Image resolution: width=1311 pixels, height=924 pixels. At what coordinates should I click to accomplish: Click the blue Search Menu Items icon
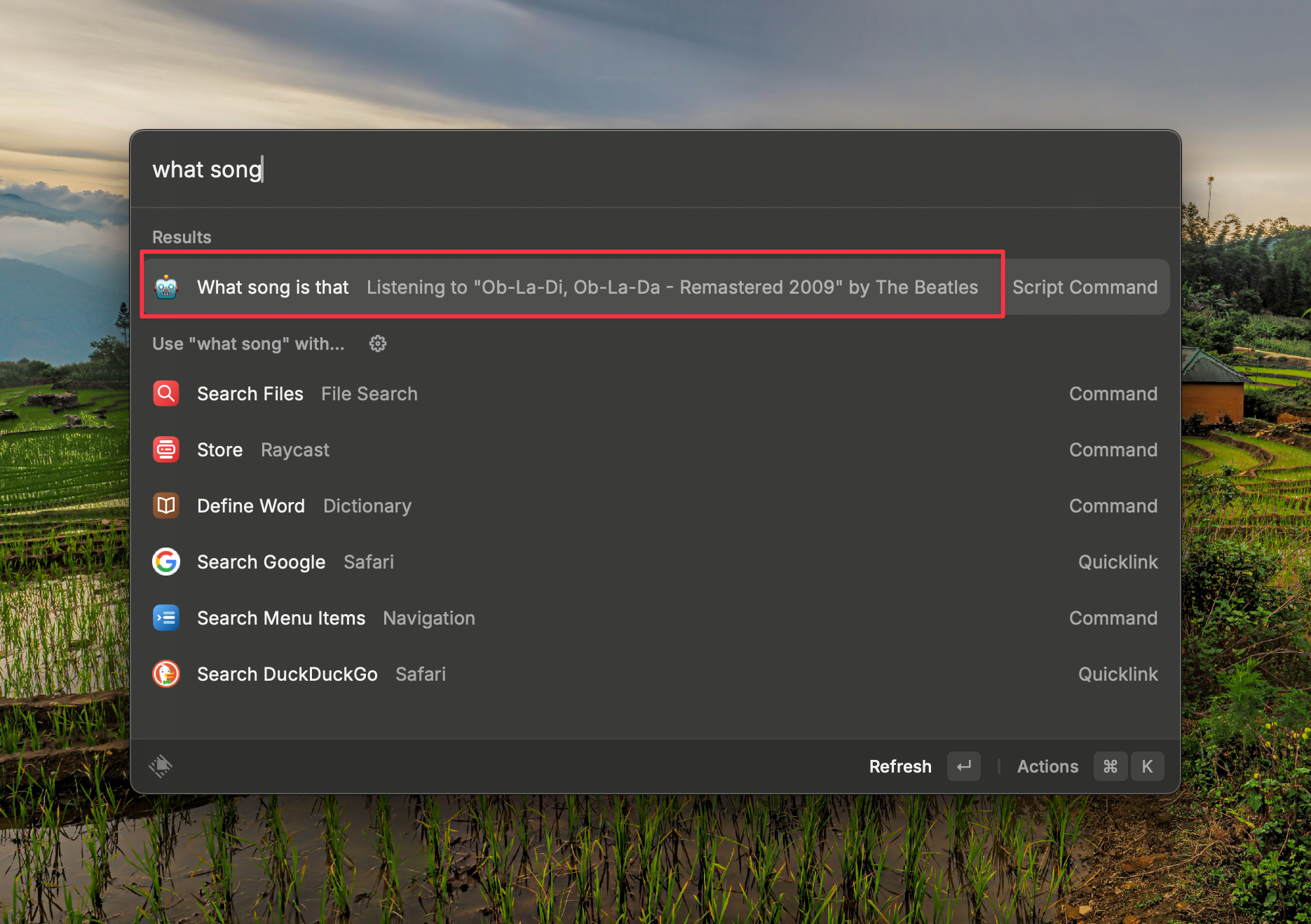tap(166, 618)
